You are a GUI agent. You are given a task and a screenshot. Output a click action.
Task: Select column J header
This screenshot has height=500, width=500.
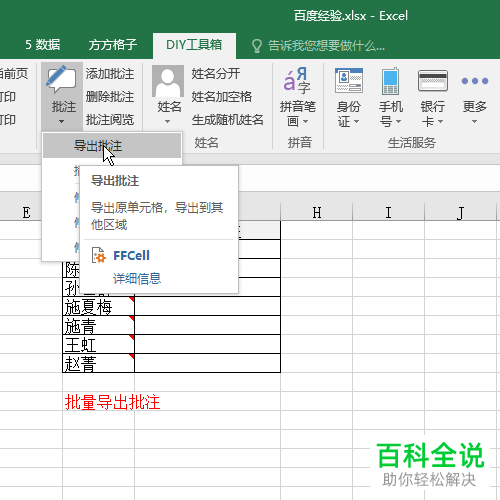(461, 212)
